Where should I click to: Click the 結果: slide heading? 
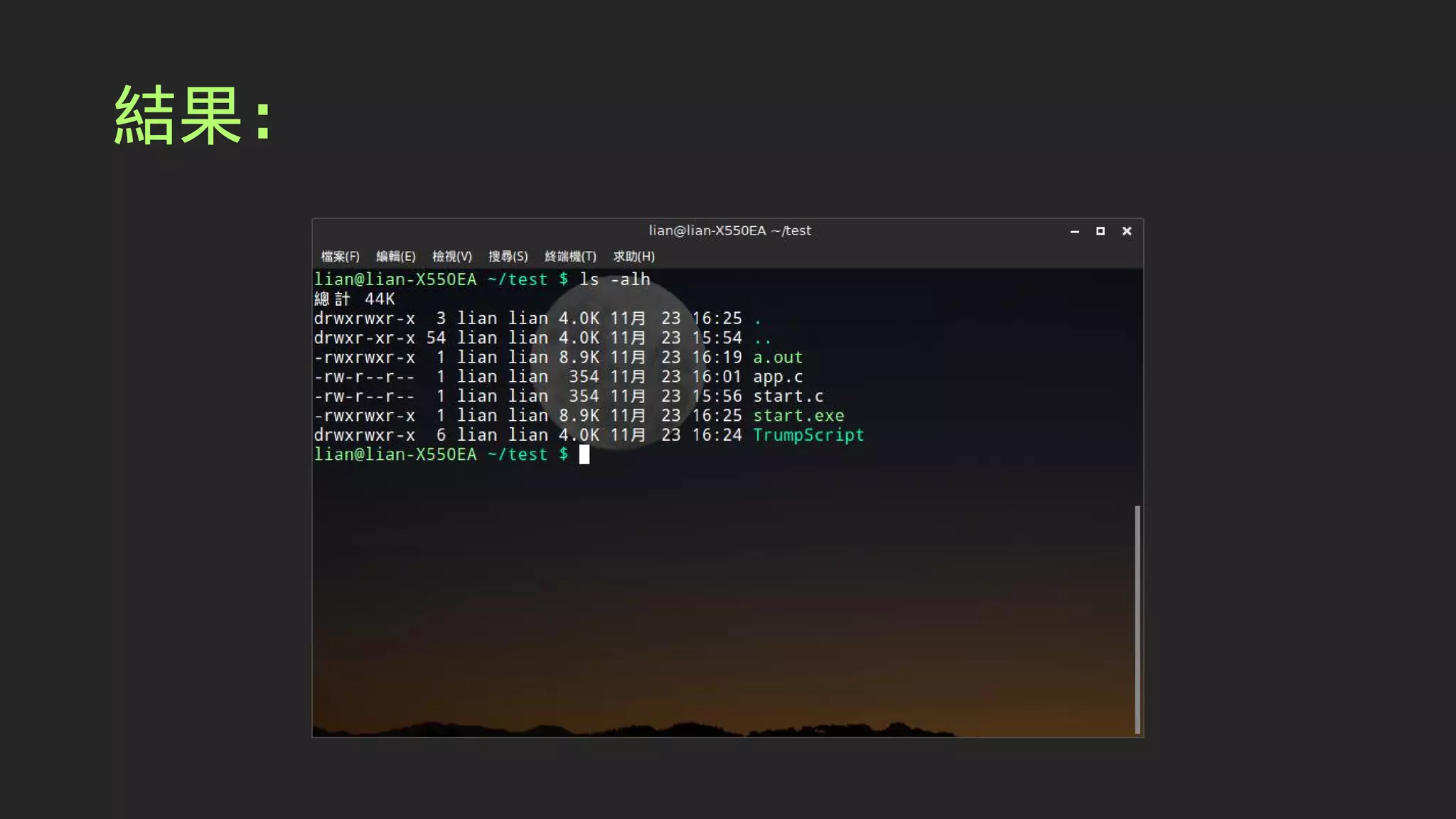pos(193,114)
